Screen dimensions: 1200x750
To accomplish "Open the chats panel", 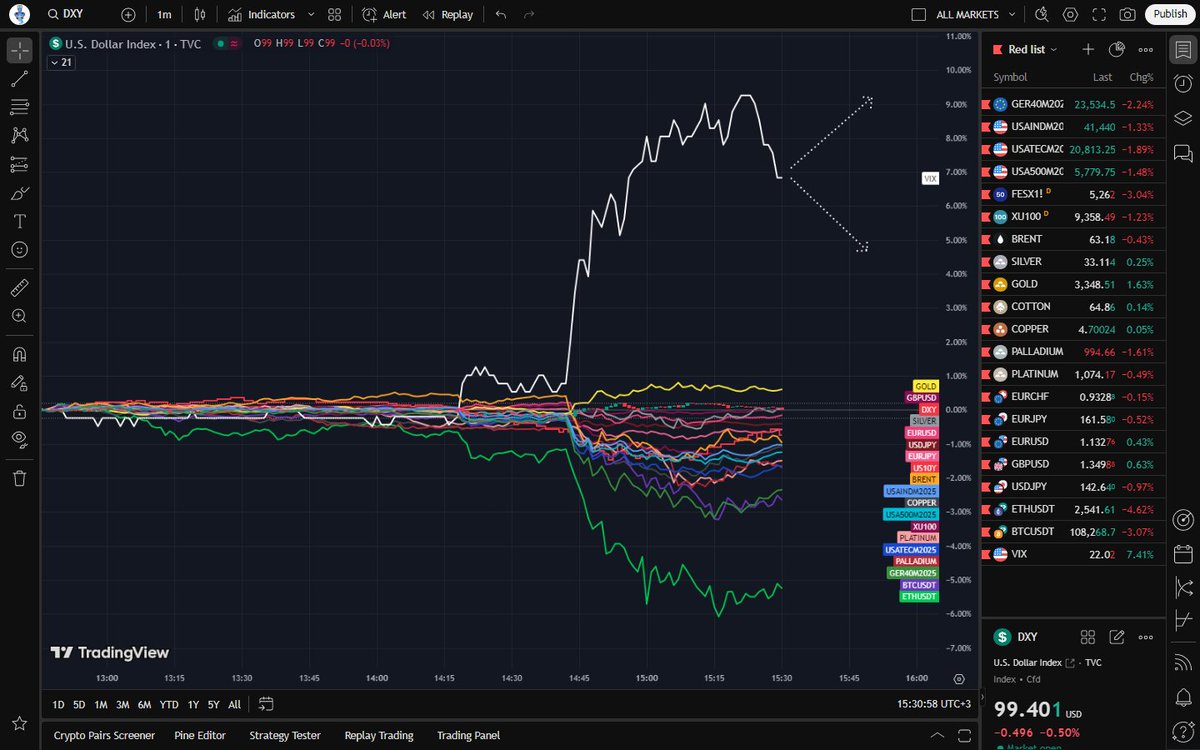I will pyautogui.click(x=1183, y=153).
